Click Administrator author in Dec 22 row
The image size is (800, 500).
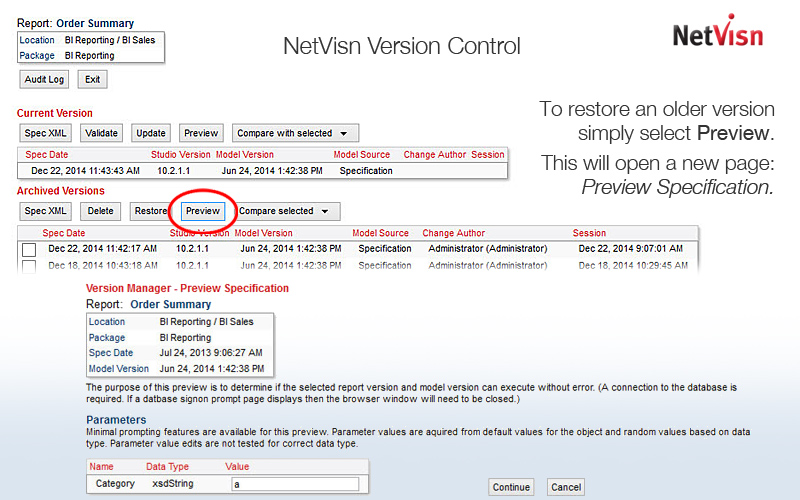pyautogui.click(x=488, y=248)
